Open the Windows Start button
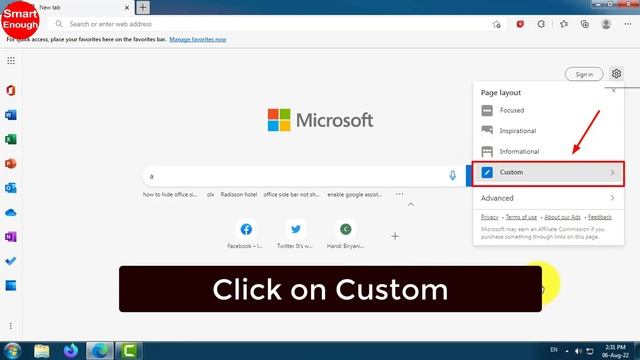This screenshot has width=640, height=360. coord(12,351)
